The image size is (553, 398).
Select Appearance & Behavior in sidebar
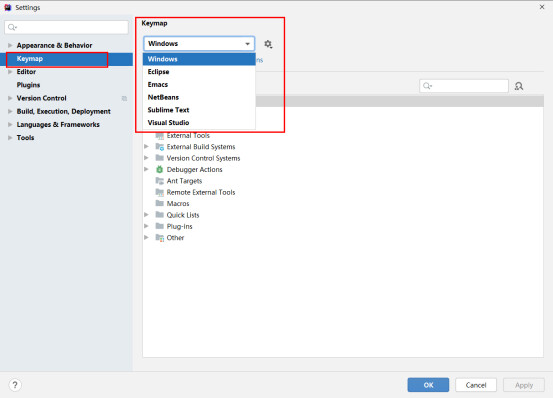pos(66,45)
